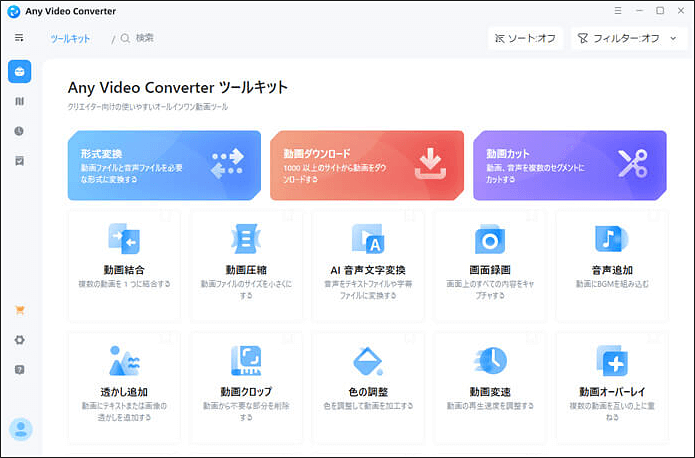
Task: Click the 音声追加 music note icon
Action: point(612,239)
